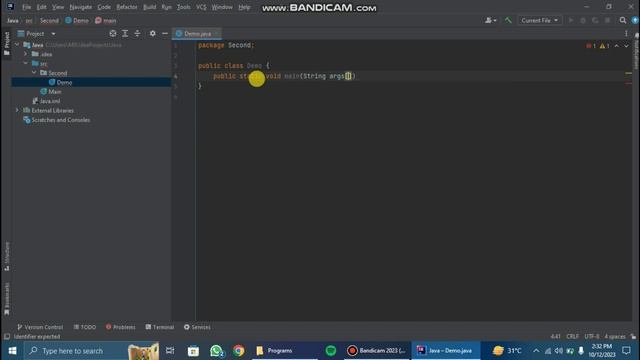This screenshot has width=640, height=360.
Task: Click the CRLF line separator widget
Action: click(572, 336)
